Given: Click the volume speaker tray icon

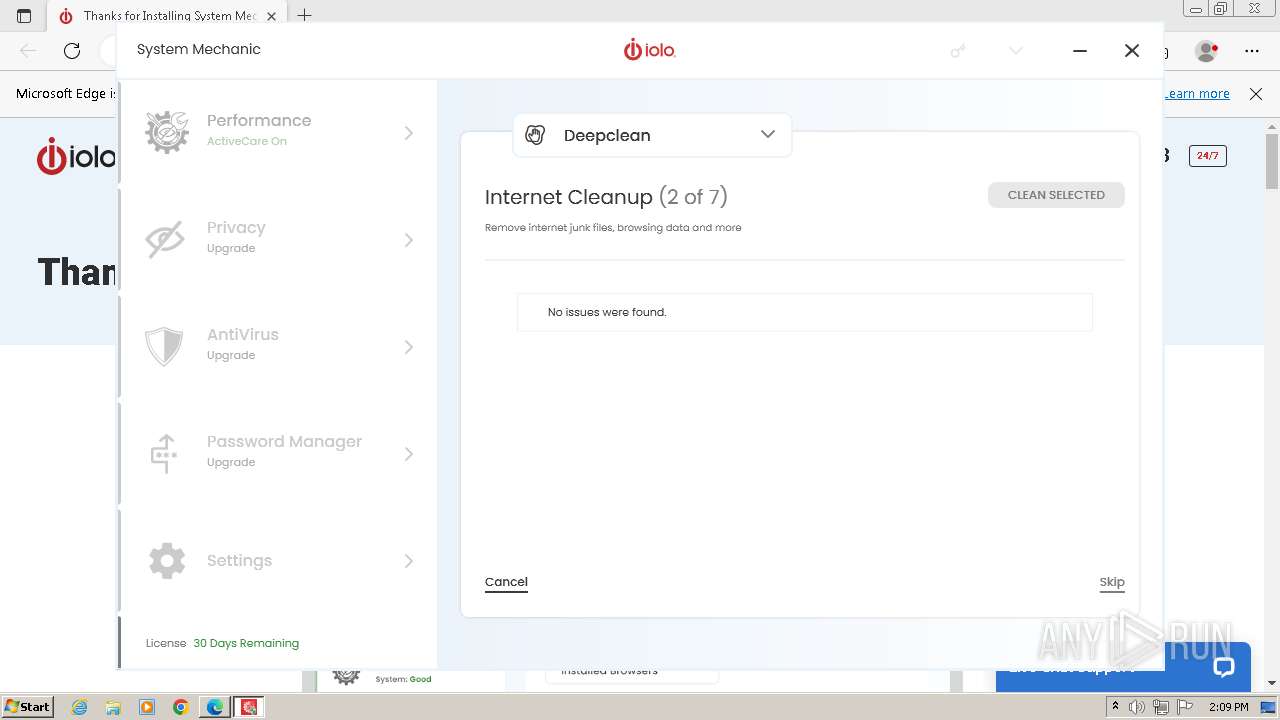Looking at the screenshot, I should pyautogui.click(x=1137, y=707).
